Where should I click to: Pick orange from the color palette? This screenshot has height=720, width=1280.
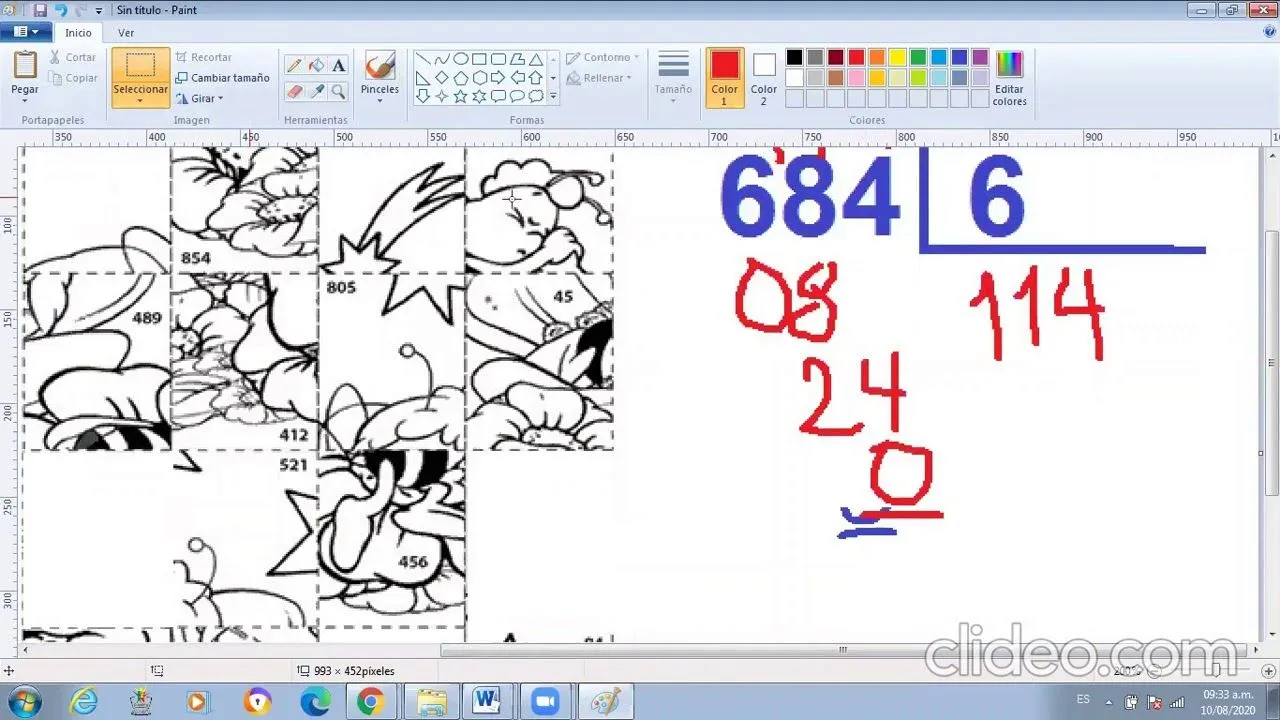[x=877, y=57]
